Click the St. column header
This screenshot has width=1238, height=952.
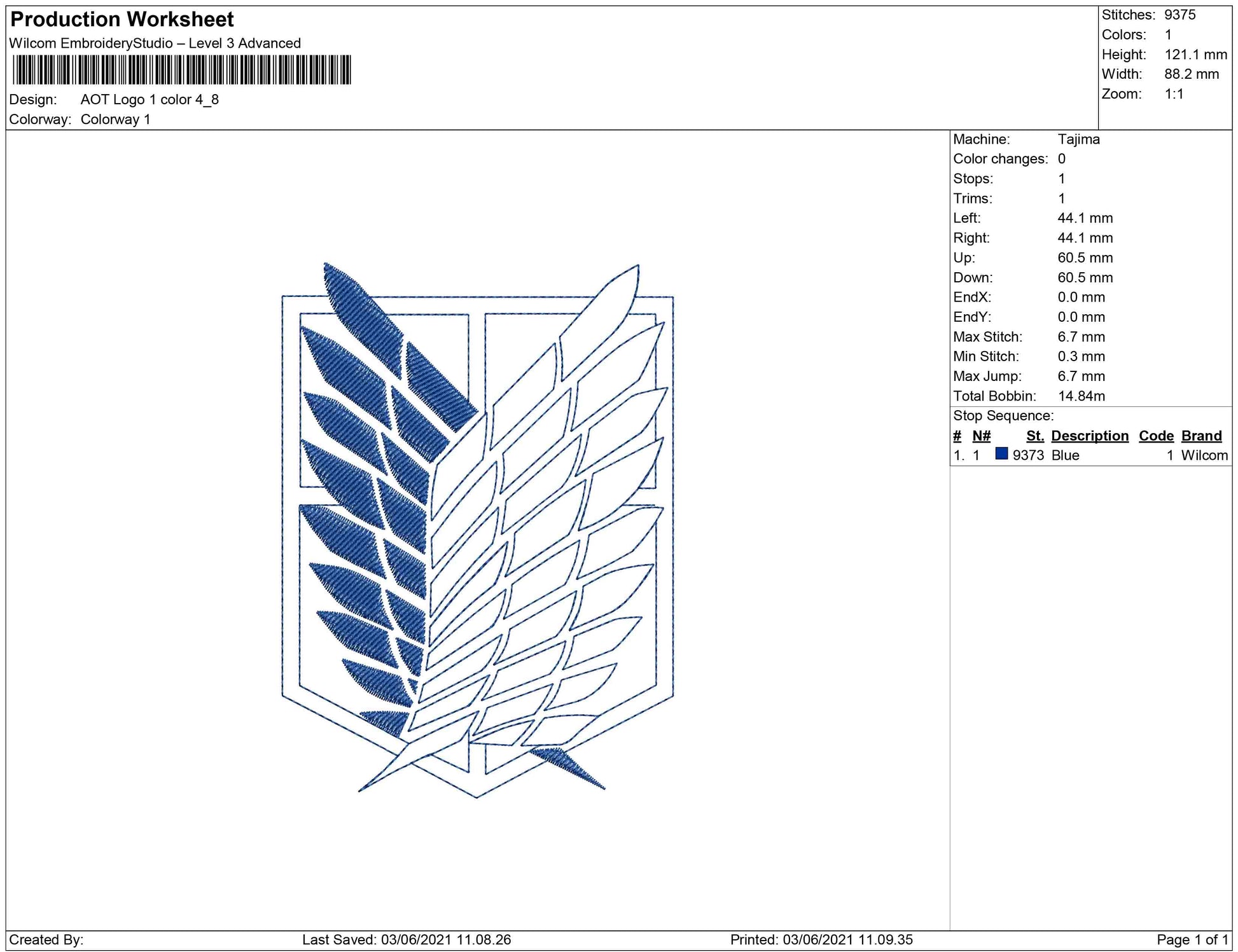1034,436
